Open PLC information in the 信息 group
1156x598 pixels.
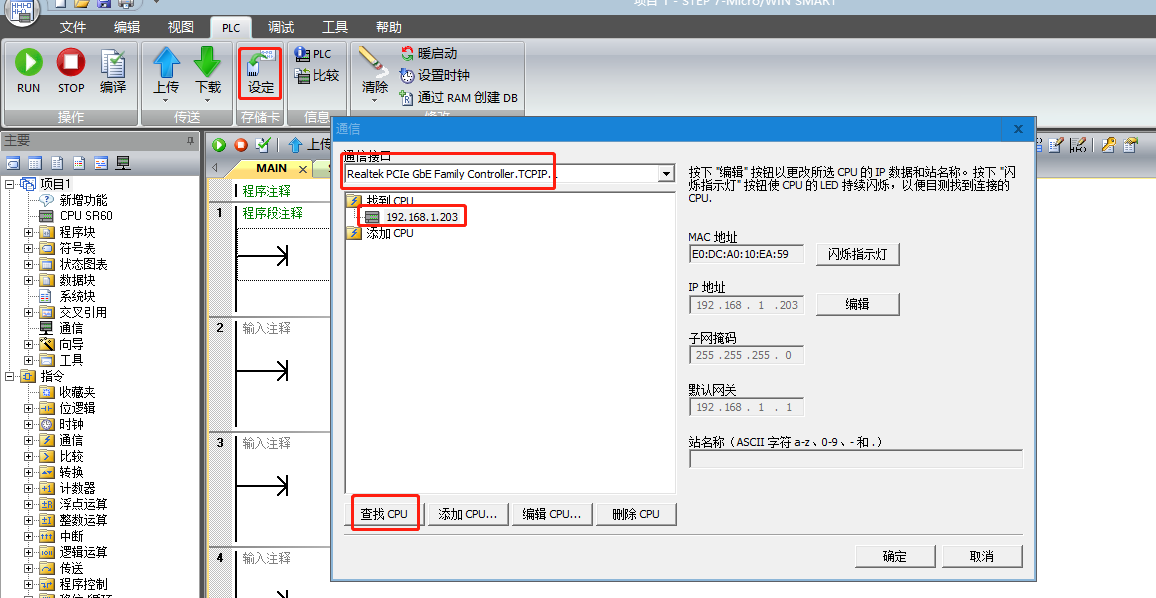click(x=313, y=54)
